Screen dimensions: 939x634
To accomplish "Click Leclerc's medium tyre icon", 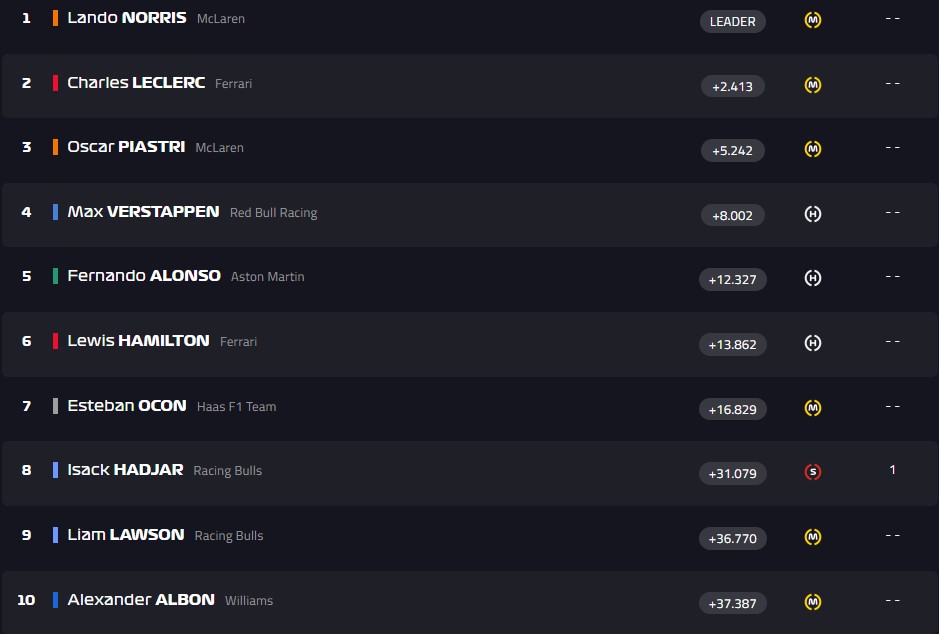I will tap(813, 85).
